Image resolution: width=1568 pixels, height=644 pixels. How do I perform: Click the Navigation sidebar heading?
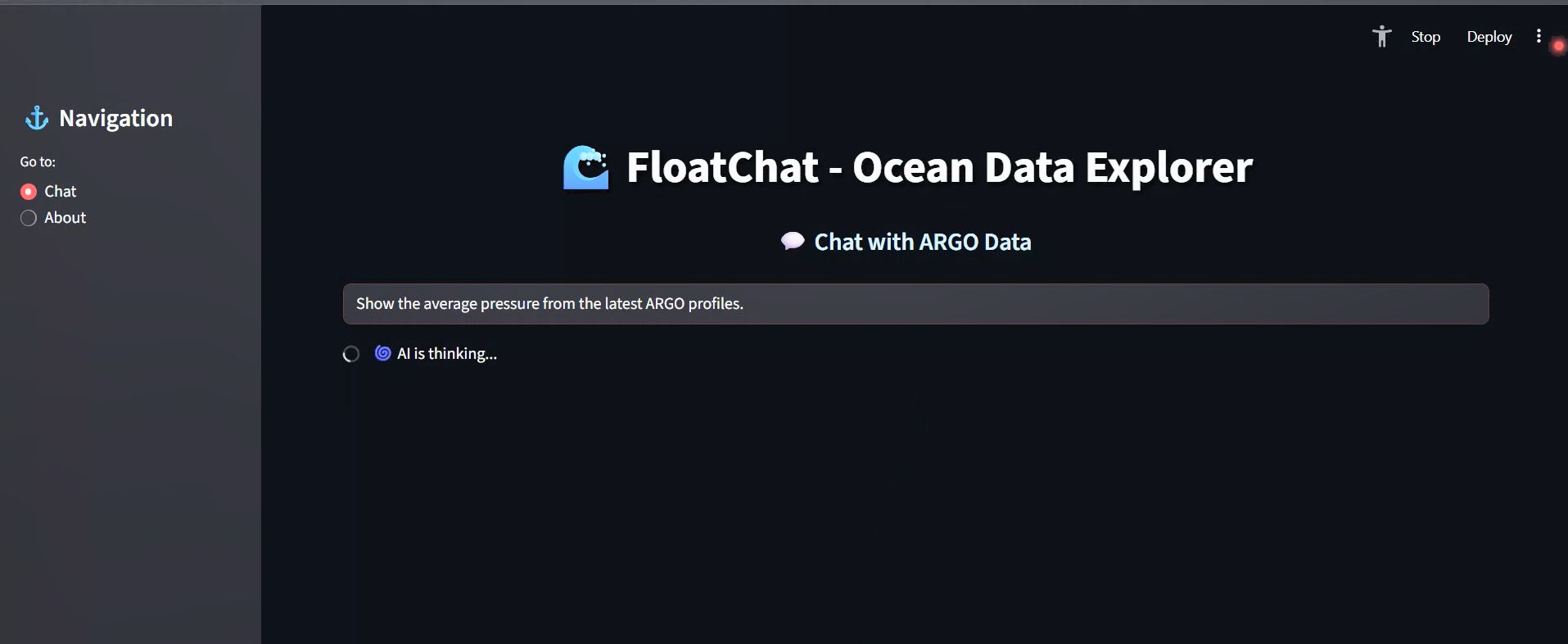coord(115,119)
